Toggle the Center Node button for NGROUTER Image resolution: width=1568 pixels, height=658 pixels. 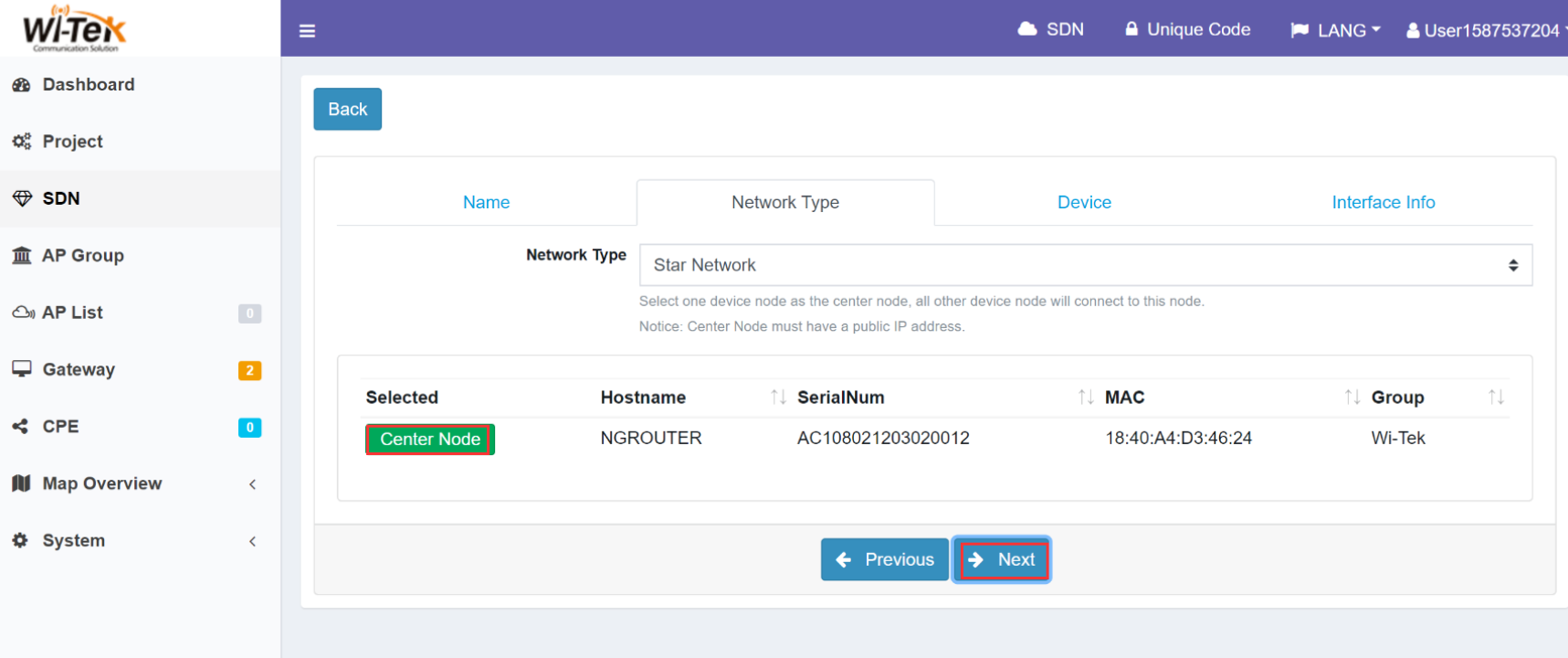[430, 439]
